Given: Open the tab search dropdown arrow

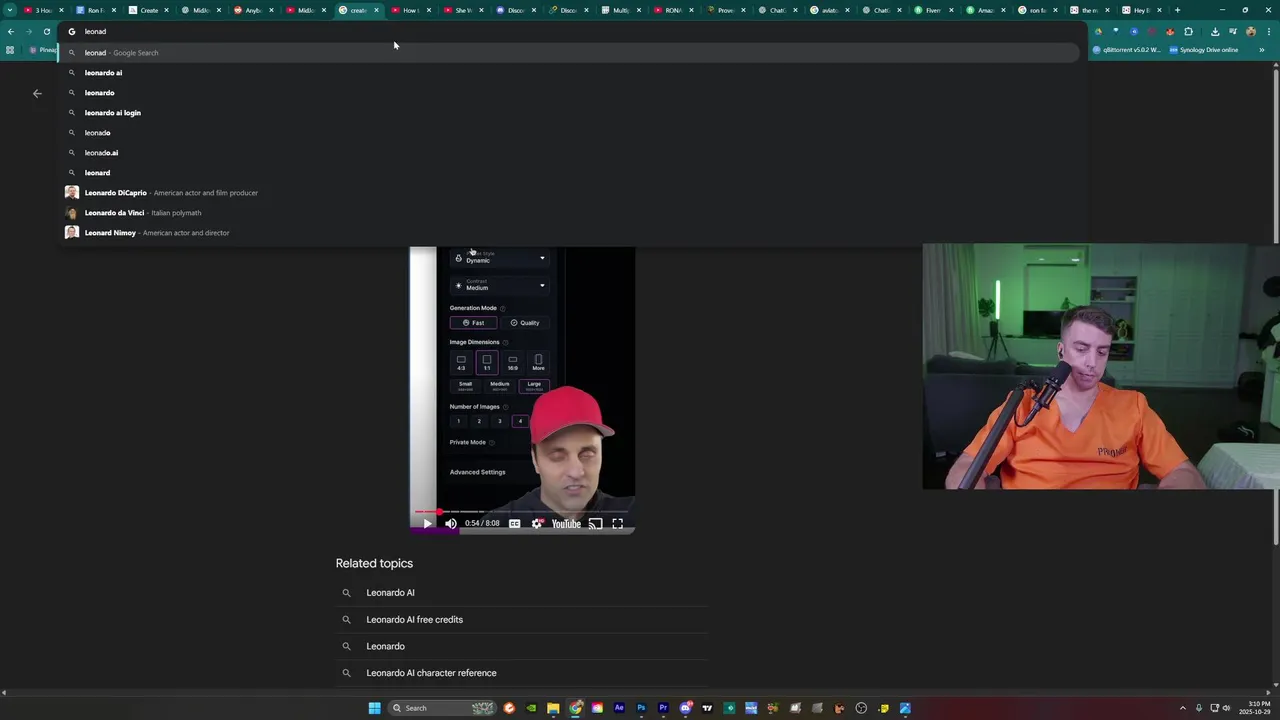Looking at the screenshot, I should 10,10.
